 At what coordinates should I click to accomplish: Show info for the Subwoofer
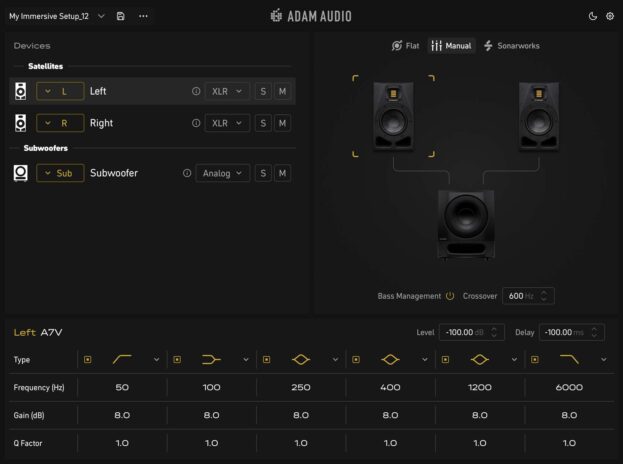pos(187,173)
